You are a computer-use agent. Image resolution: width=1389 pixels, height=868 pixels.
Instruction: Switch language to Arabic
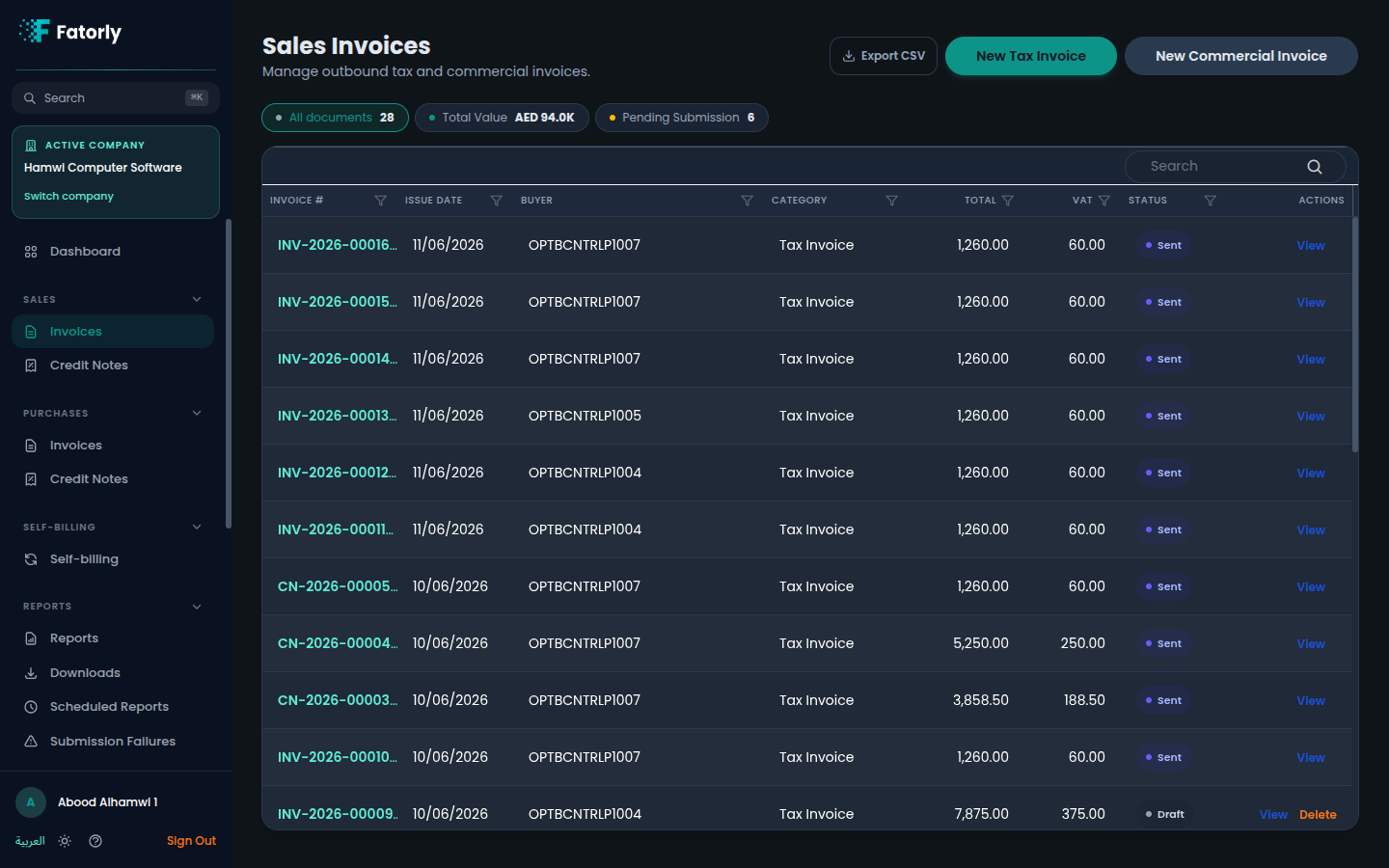click(x=30, y=841)
